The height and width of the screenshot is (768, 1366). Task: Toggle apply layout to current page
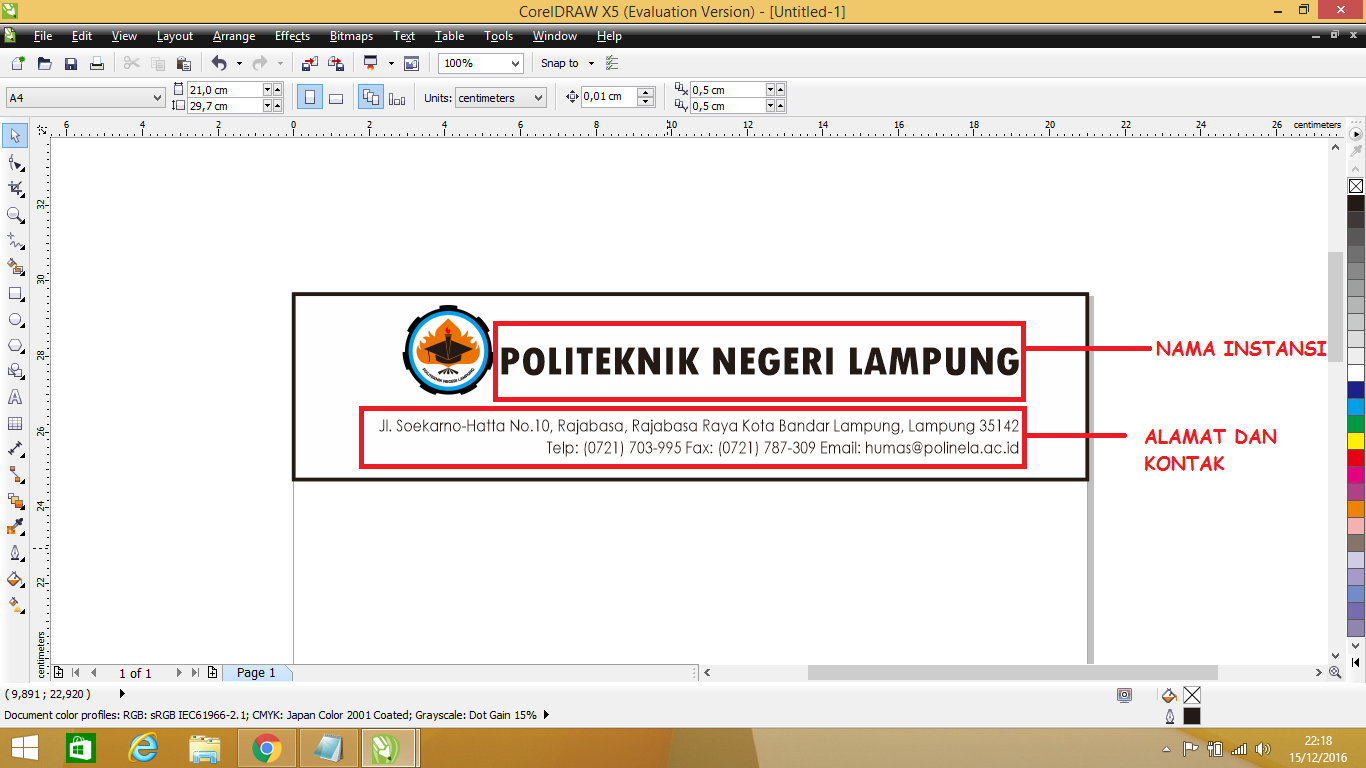click(x=397, y=98)
